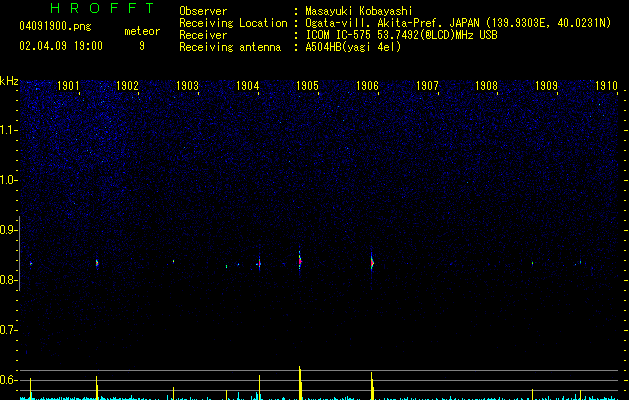Select the filename 04091900.png

click(55, 27)
